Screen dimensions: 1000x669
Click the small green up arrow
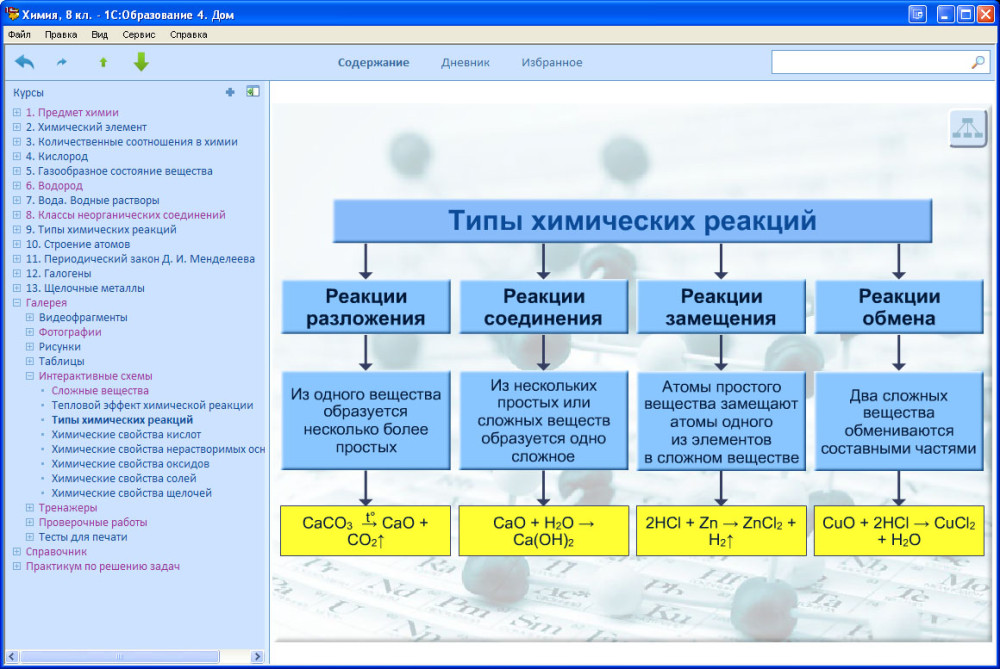(x=103, y=62)
